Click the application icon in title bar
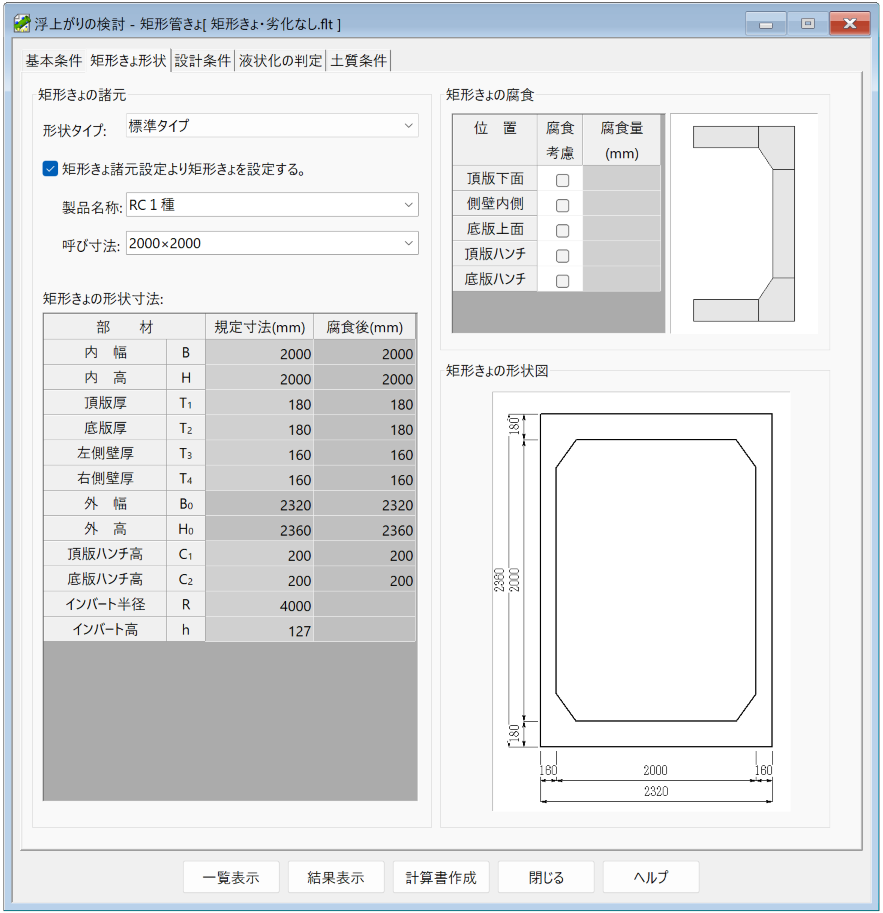The height and width of the screenshot is (913, 883). [22, 23]
